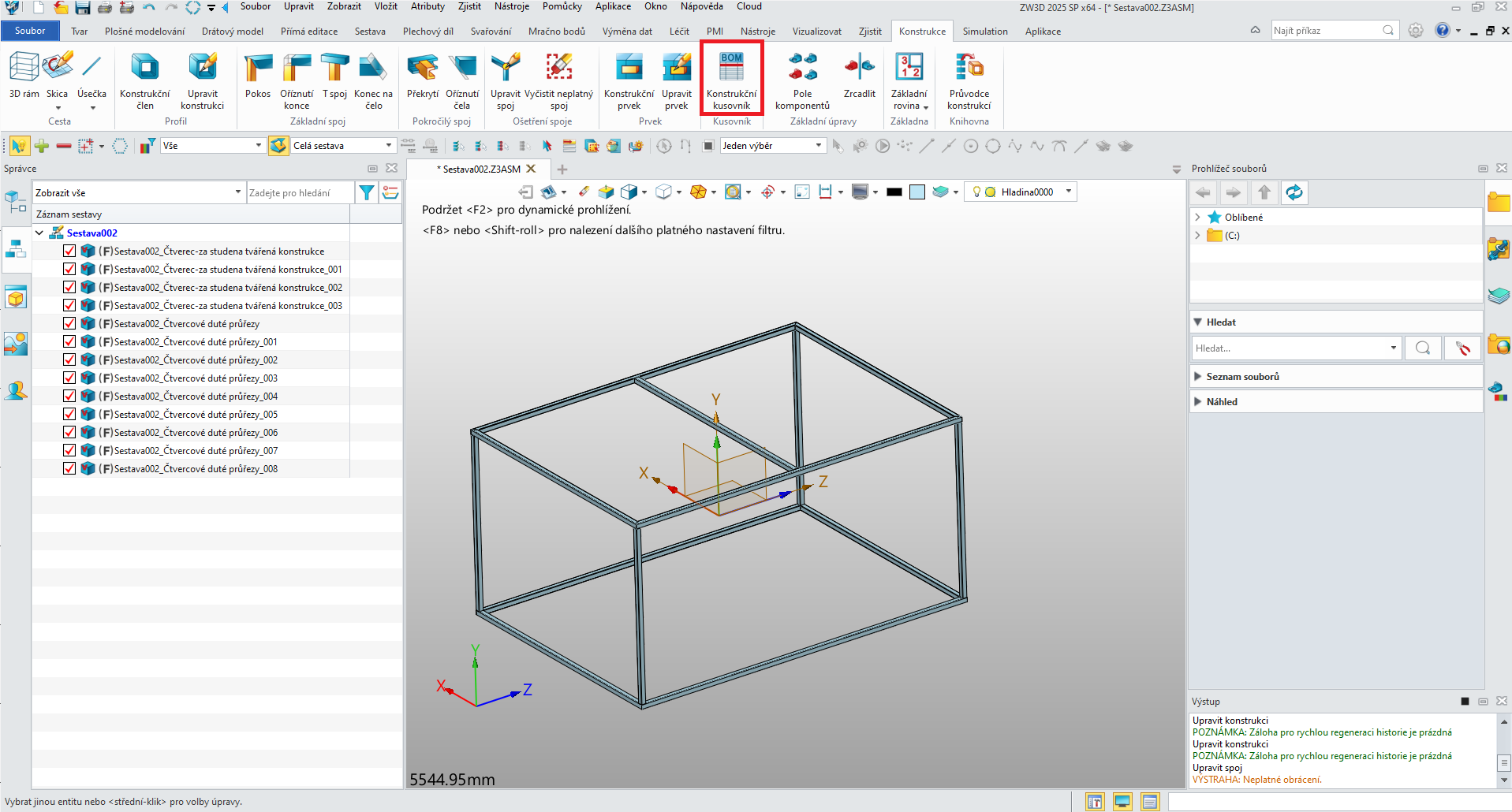Open the Nápověda menu

701,6
